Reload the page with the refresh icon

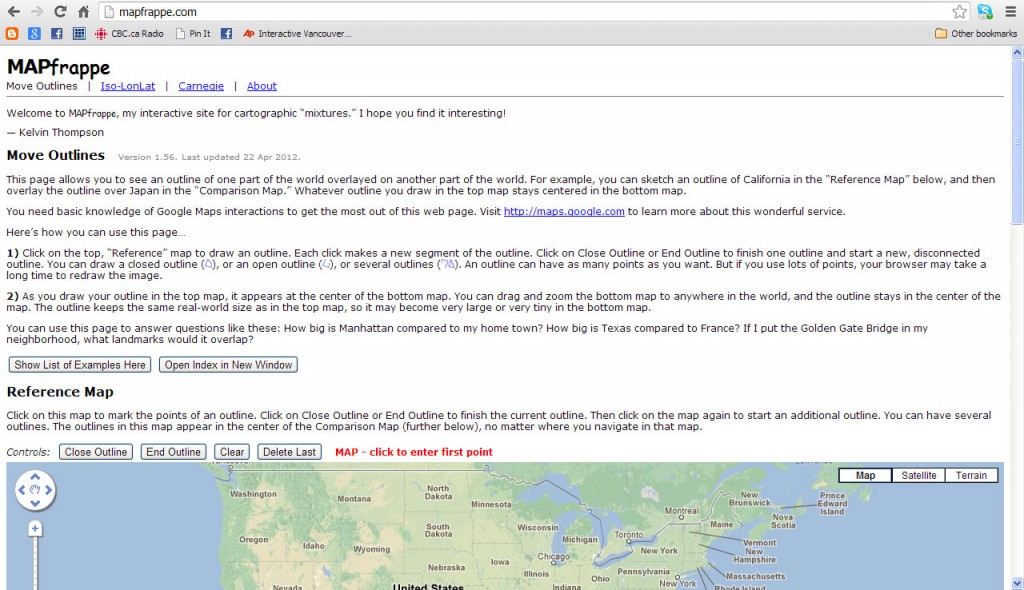point(60,12)
